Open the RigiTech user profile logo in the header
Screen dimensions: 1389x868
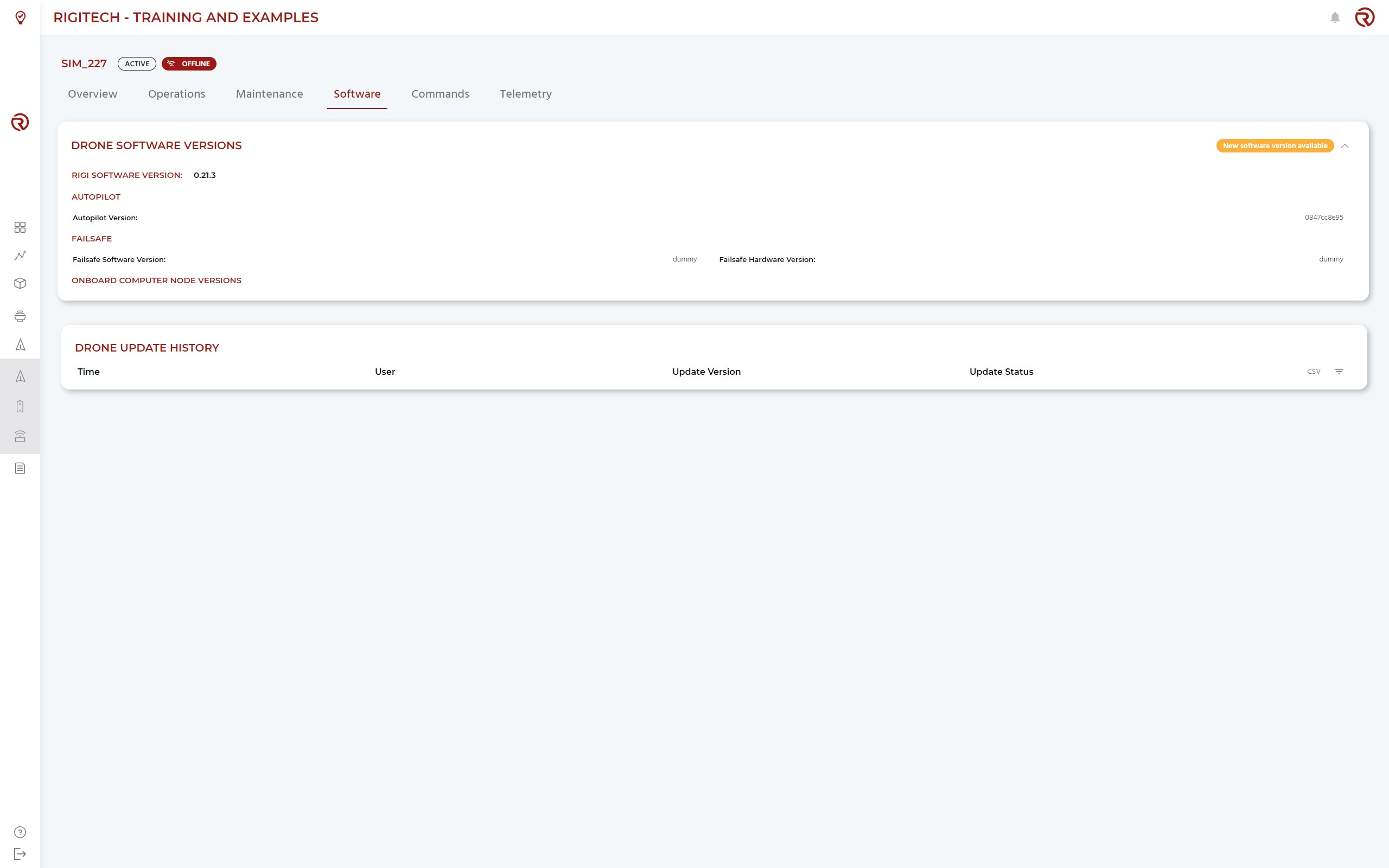pyautogui.click(x=1365, y=17)
